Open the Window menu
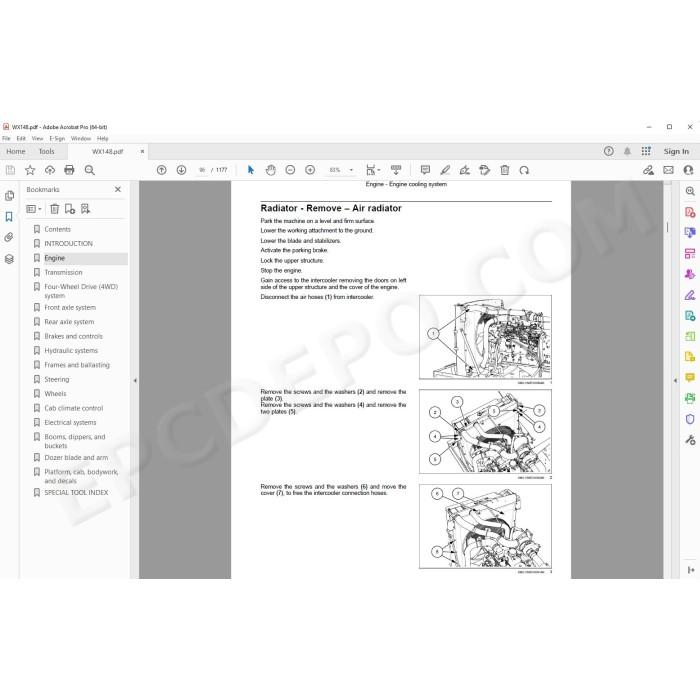The height and width of the screenshot is (700, 700). 81,138
